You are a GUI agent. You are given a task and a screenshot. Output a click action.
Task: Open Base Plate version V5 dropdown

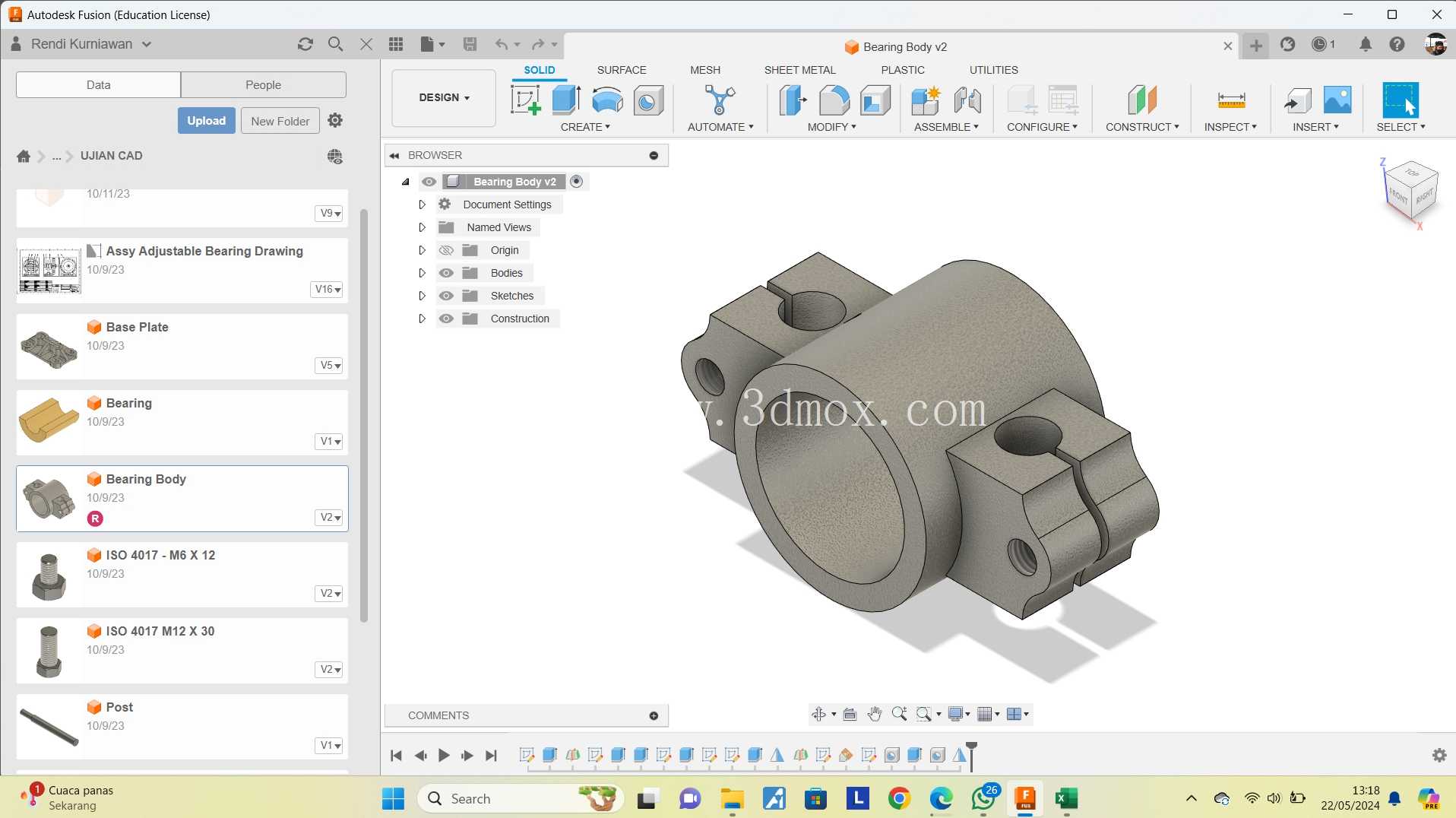click(329, 366)
